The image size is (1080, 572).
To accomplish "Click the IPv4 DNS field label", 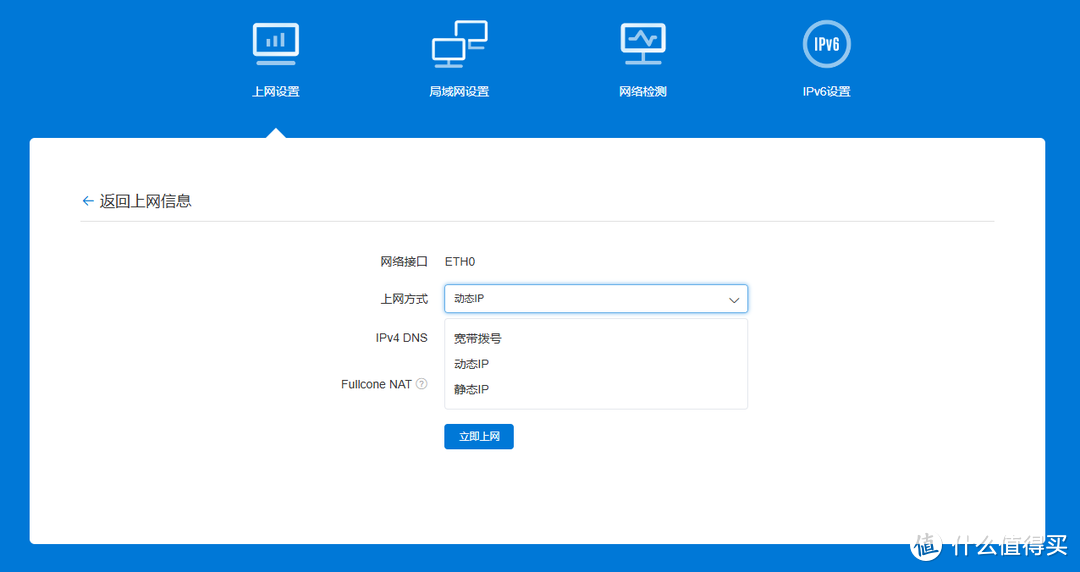I will tap(401, 338).
